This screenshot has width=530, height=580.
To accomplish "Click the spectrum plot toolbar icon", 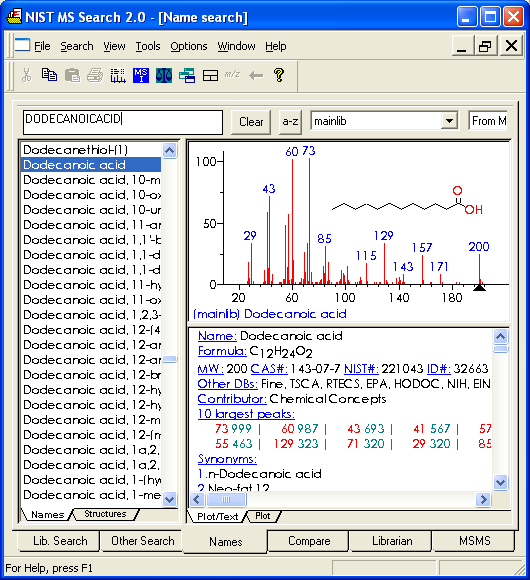I will tap(118, 75).
